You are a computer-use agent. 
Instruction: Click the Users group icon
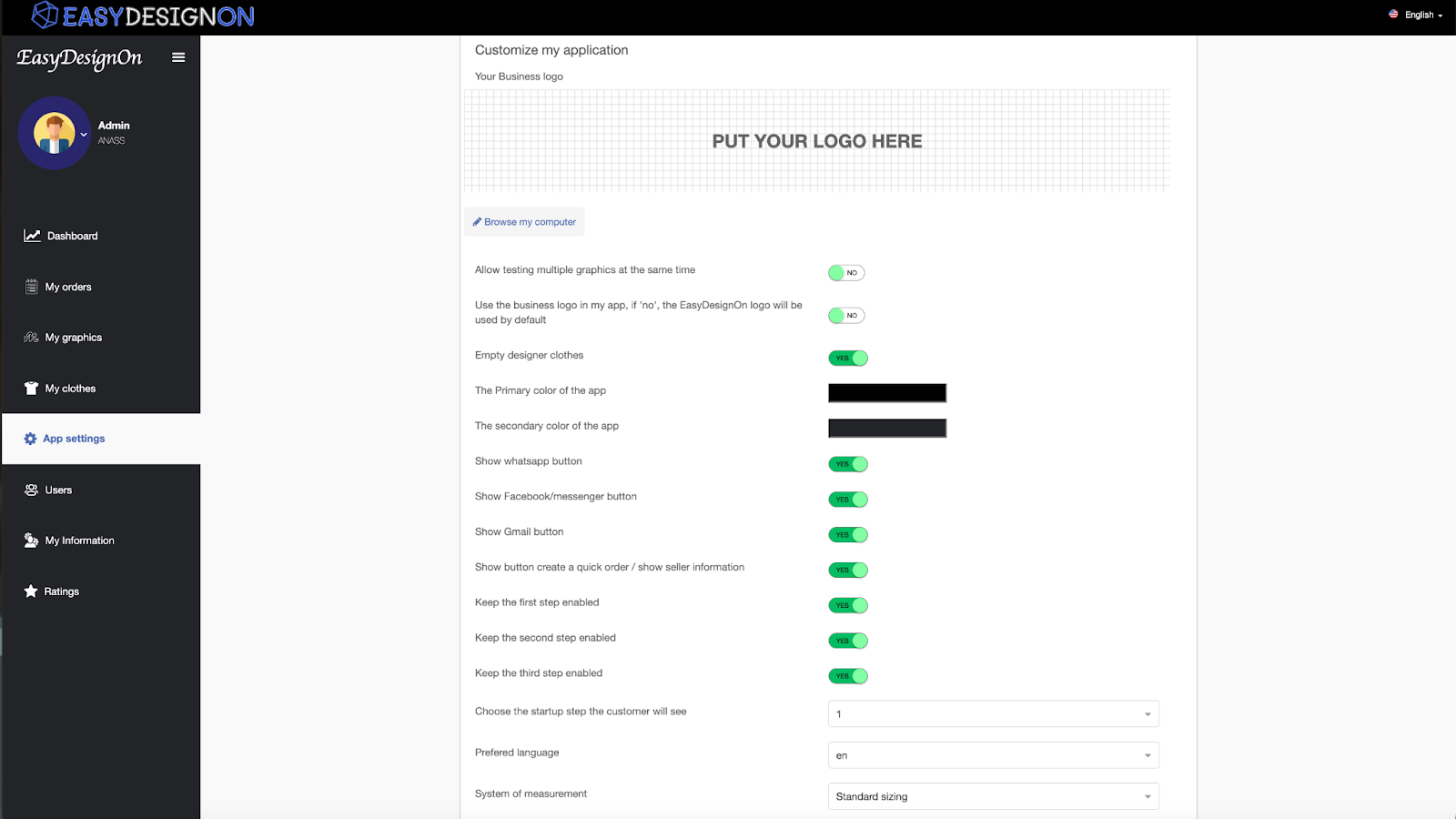[x=31, y=490]
